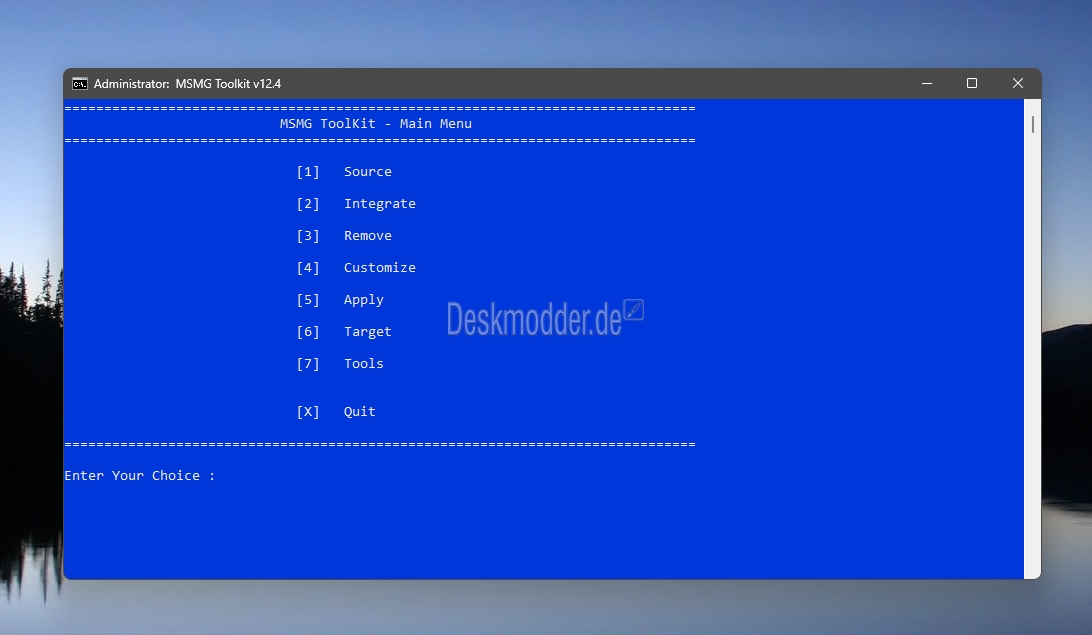Select the Source menu entry

[x=368, y=172]
